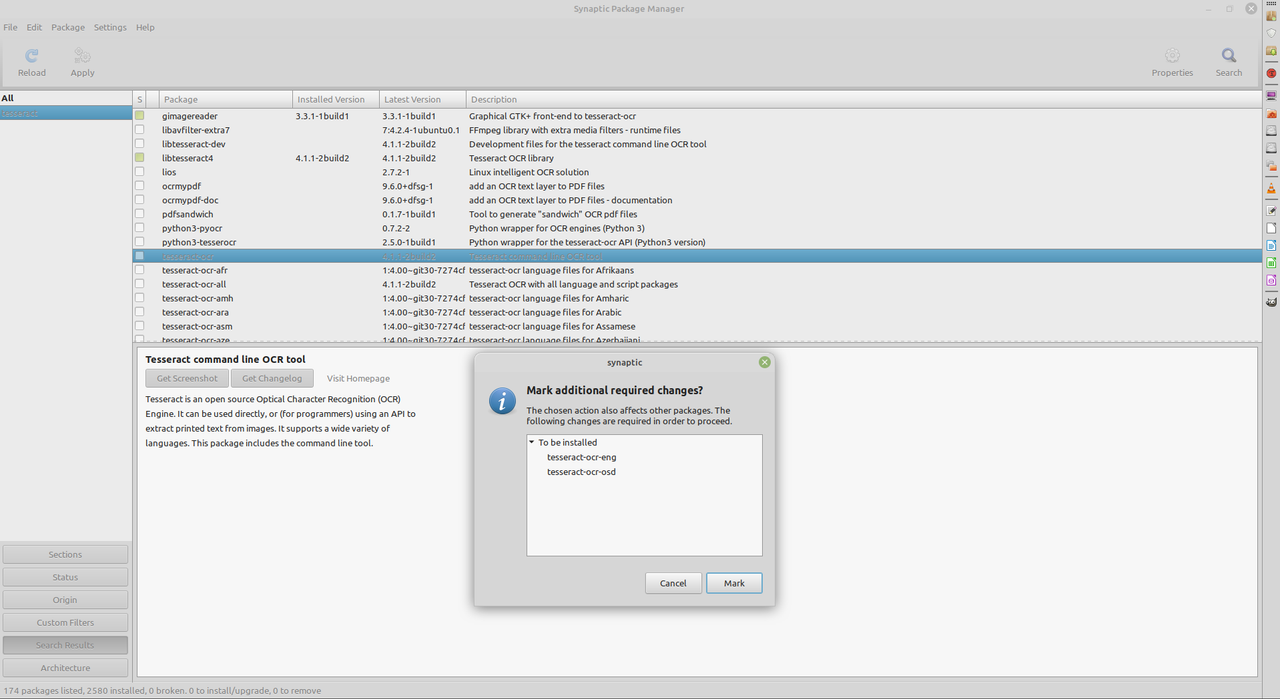Select tesseract-ocr-eng in the dialog list
The width and height of the screenshot is (1280, 699).
[x=581, y=457]
